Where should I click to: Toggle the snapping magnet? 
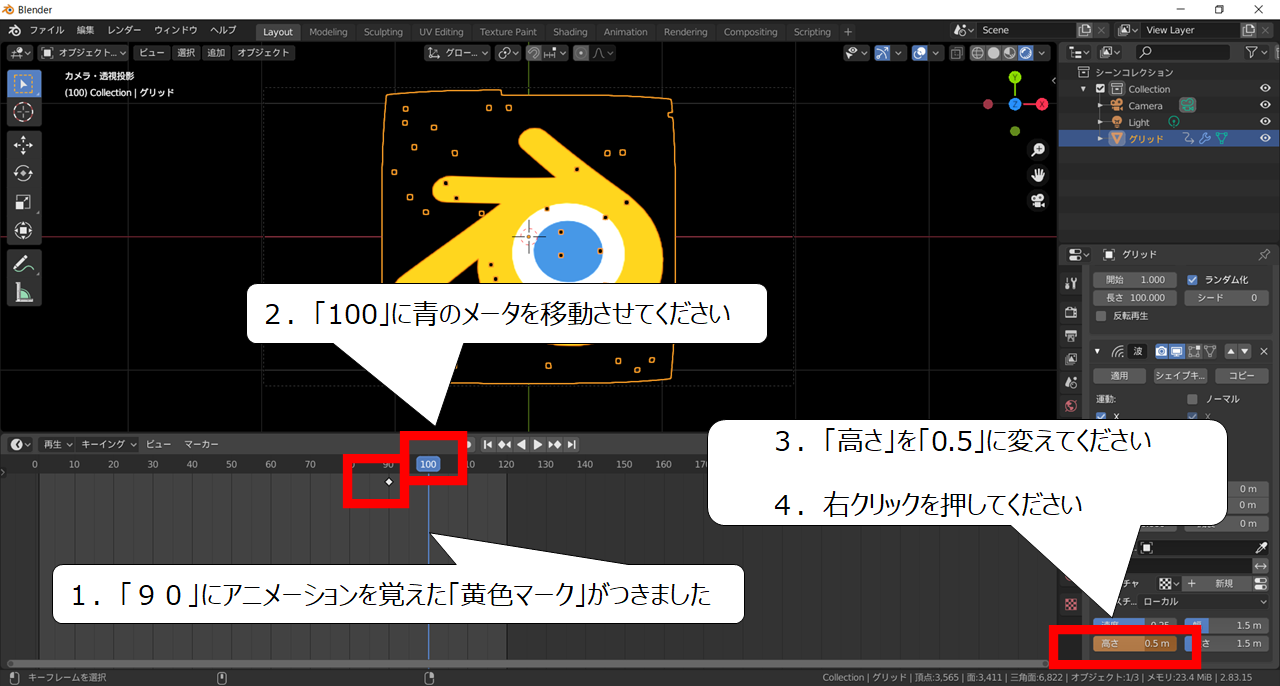tap(534, 53)
